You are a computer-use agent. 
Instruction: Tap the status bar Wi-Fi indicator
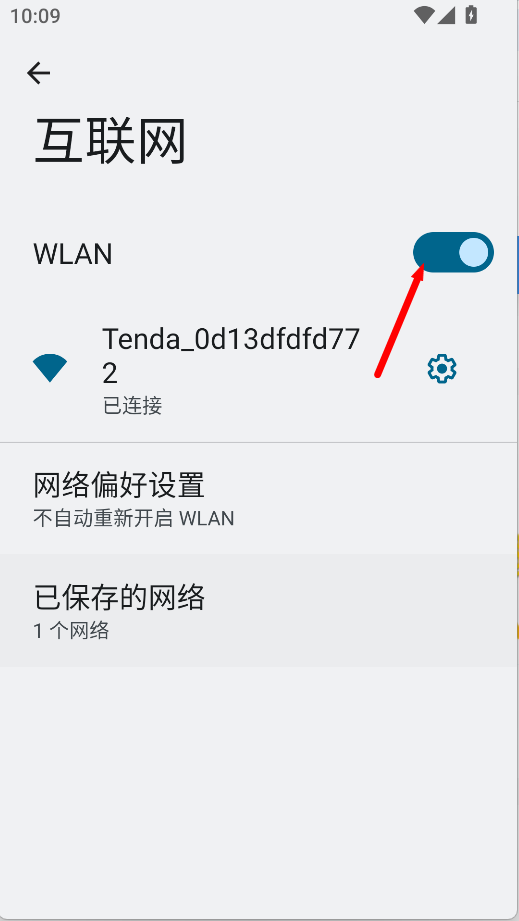click(x=423, y=15)
